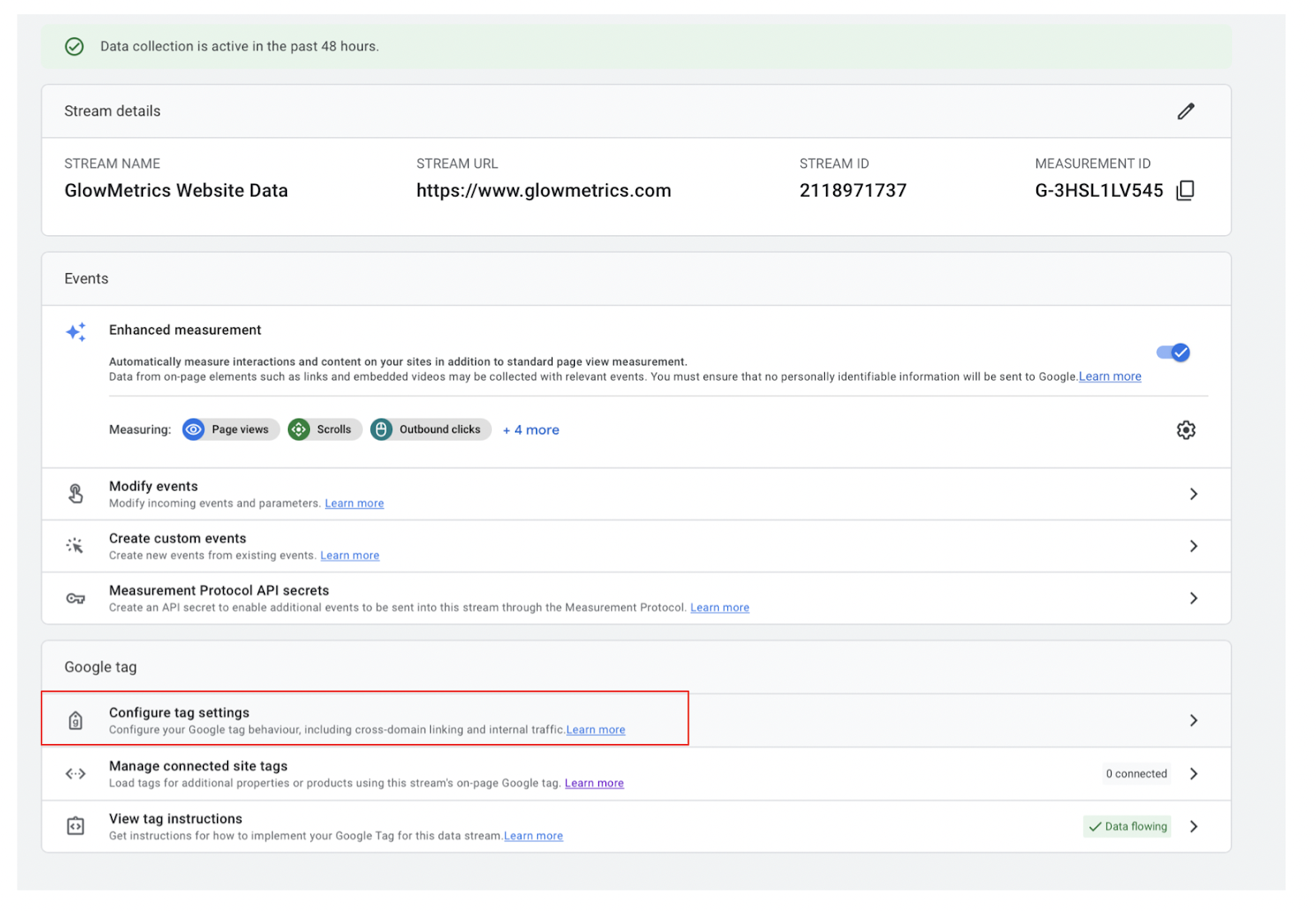Click the Configure tag settings tag icon
1316x911 pixels.
coord(76,720)
